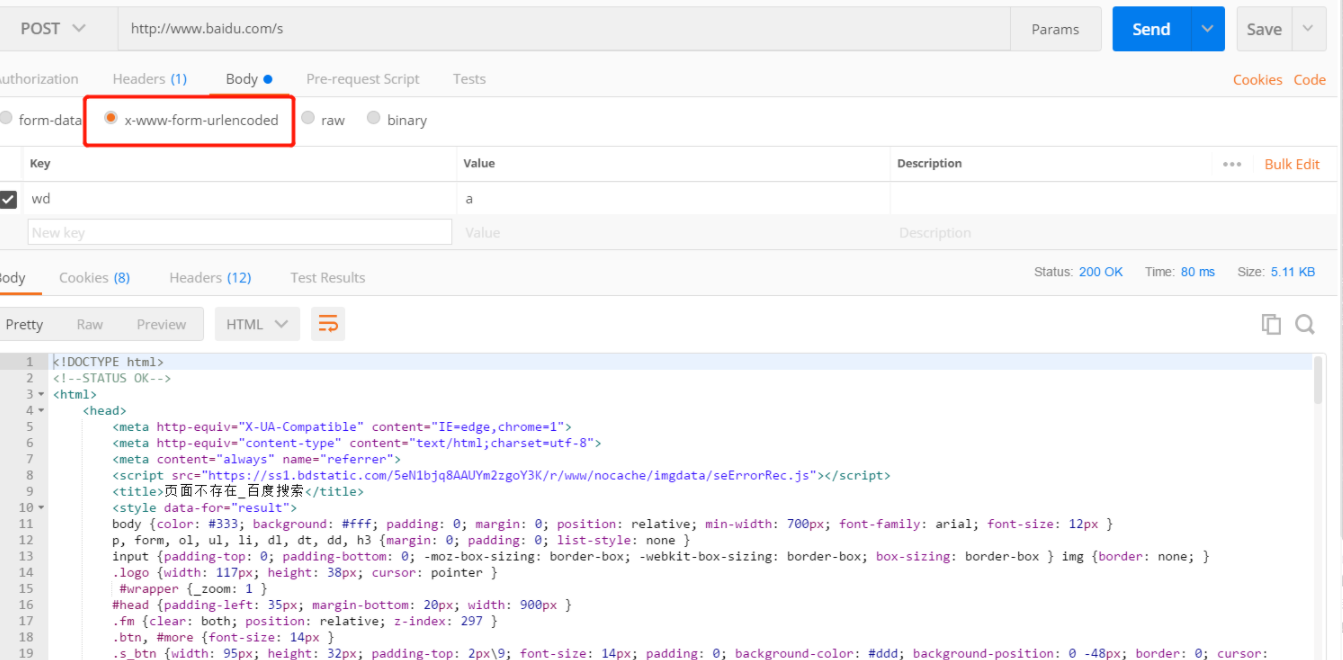
Task: Click the wd key cell
Action: [x=240, y=199]
